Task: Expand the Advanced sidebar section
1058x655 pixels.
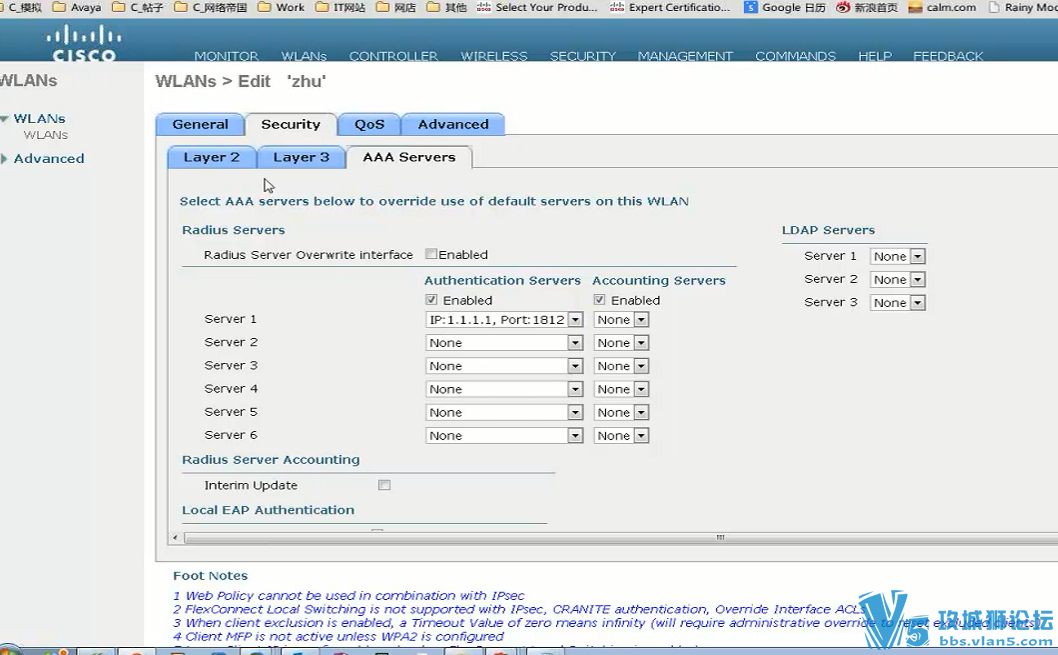Action: 4,159
